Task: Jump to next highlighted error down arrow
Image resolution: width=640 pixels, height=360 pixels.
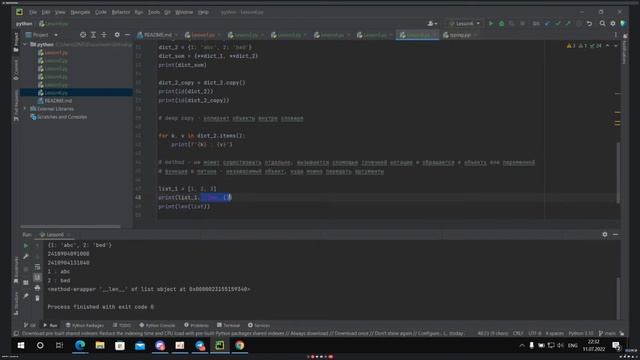Action: click(616, 46)
